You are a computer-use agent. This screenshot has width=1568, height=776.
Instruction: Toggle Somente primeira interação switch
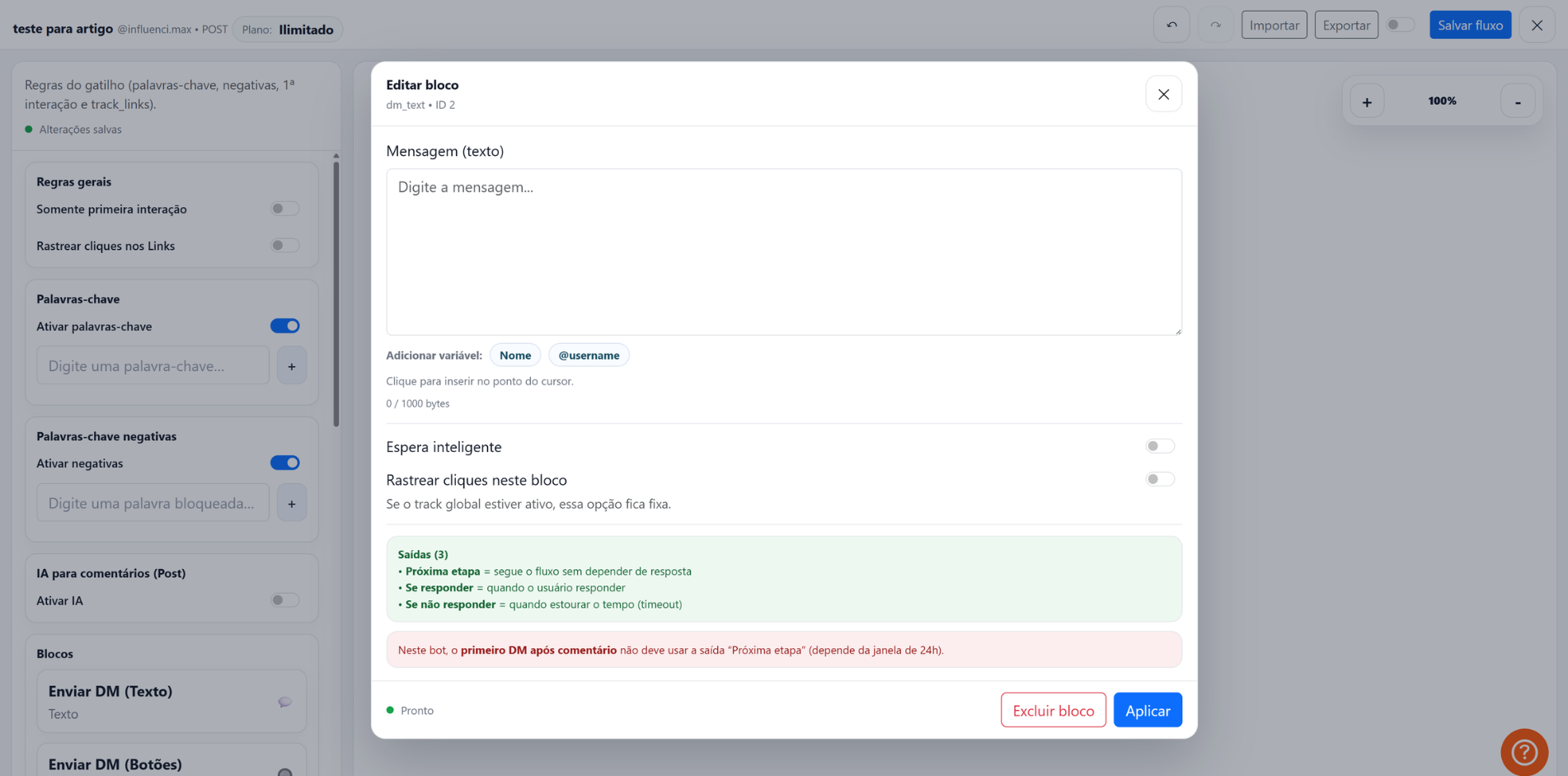coord(284,209)
